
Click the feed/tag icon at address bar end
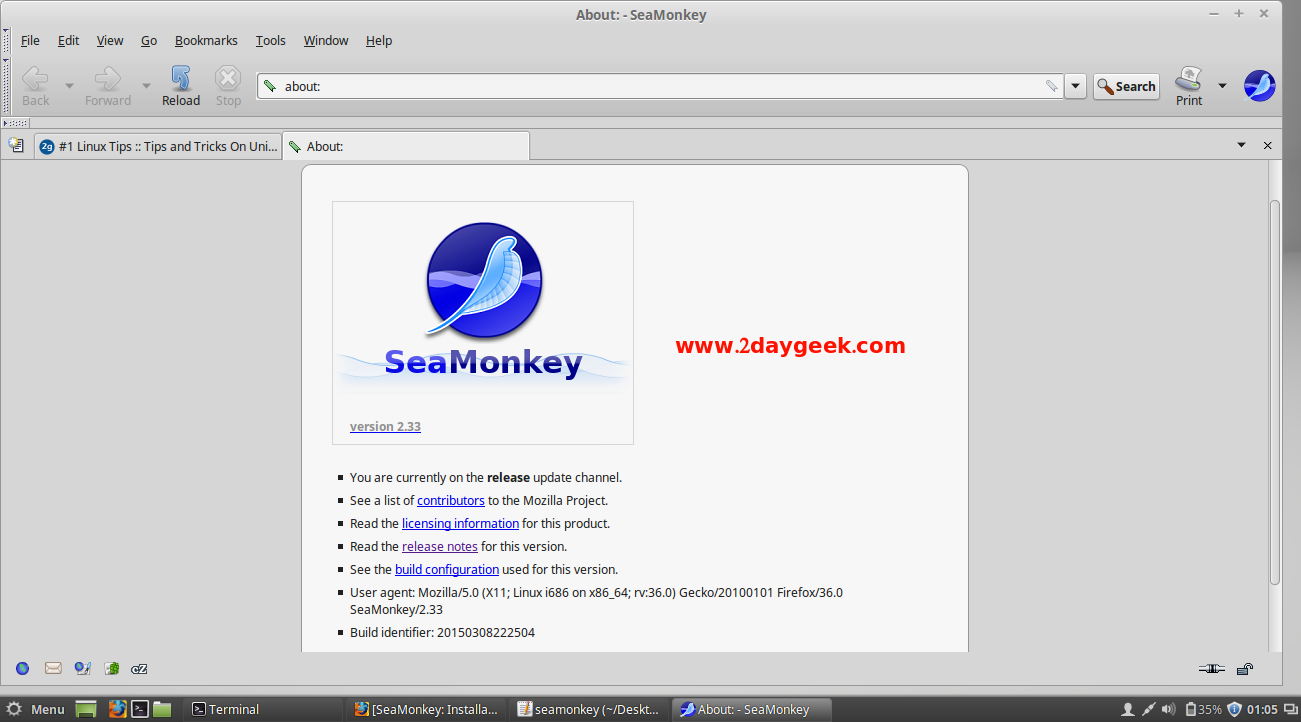click(x=1051, y=86)
